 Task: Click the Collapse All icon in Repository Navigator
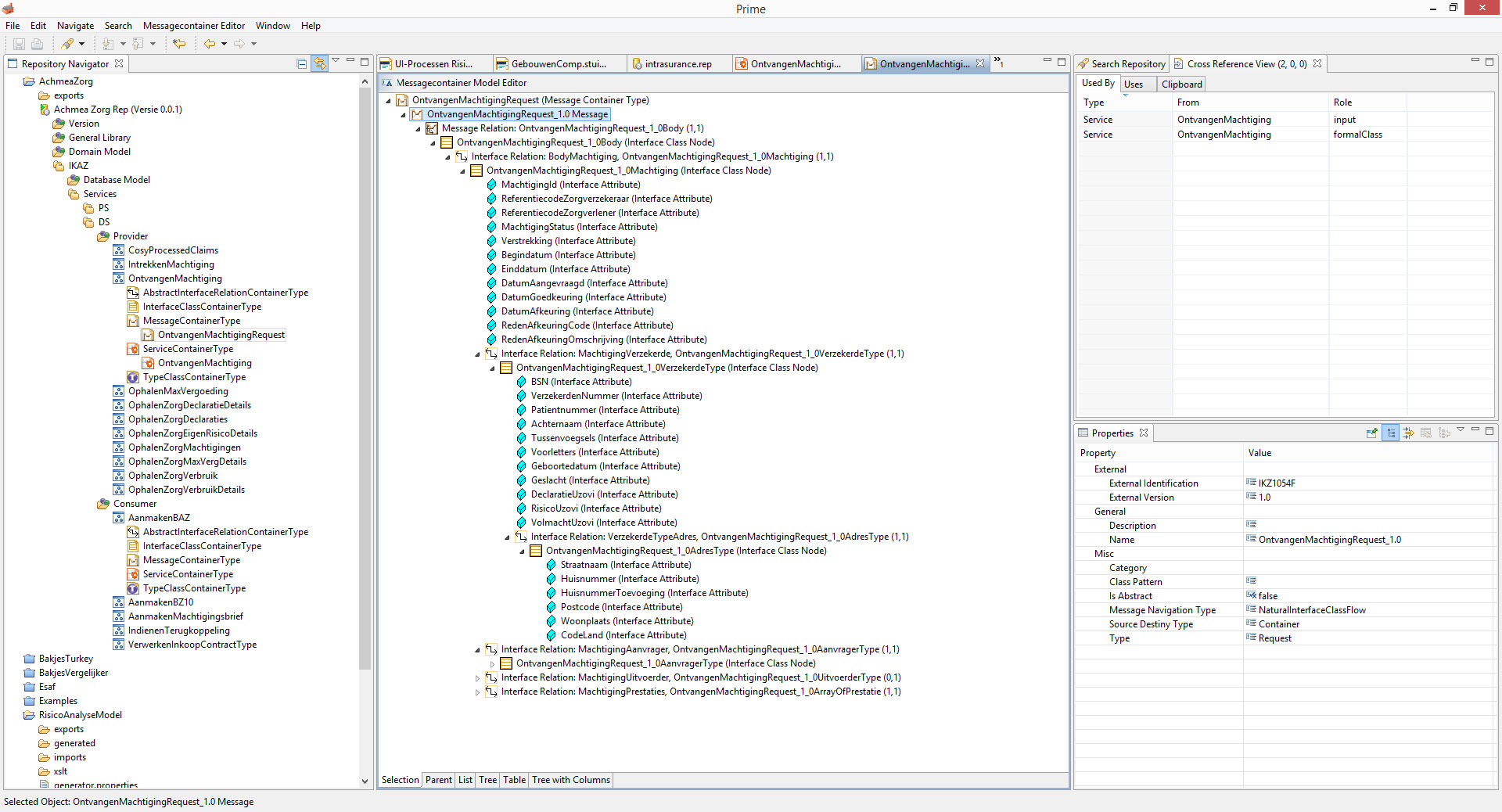click(302, 63)
